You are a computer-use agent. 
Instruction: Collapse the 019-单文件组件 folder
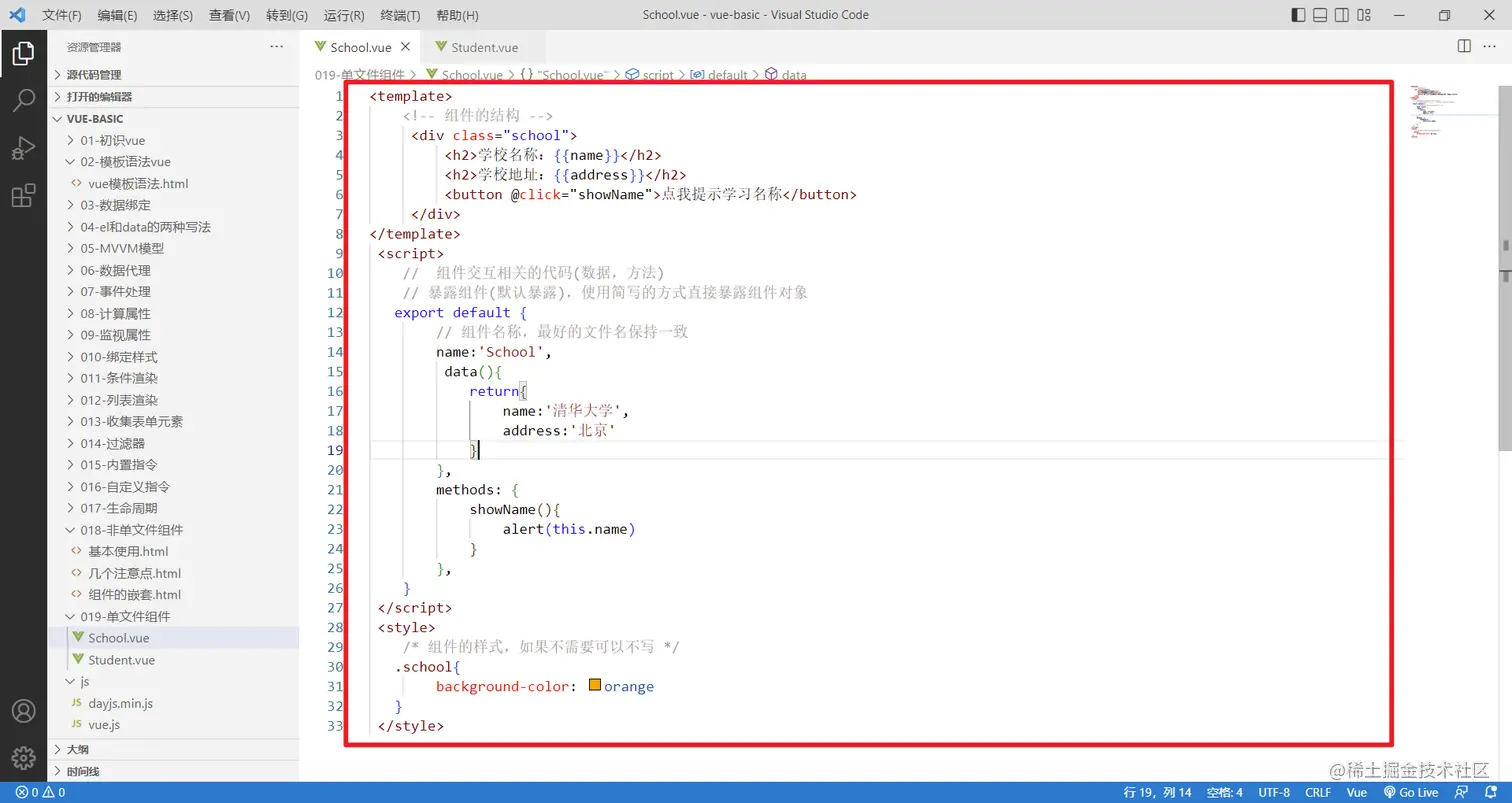tap(174, 616)
